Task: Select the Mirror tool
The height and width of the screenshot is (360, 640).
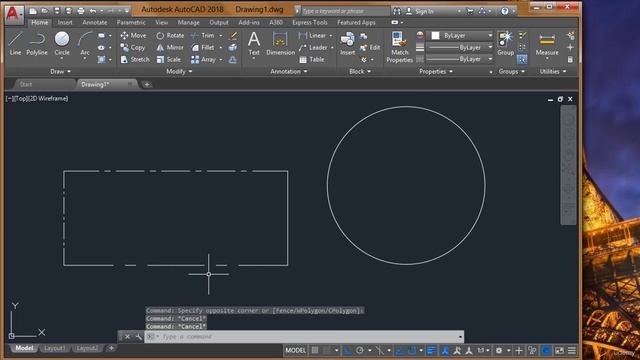Action: (170, 47)
